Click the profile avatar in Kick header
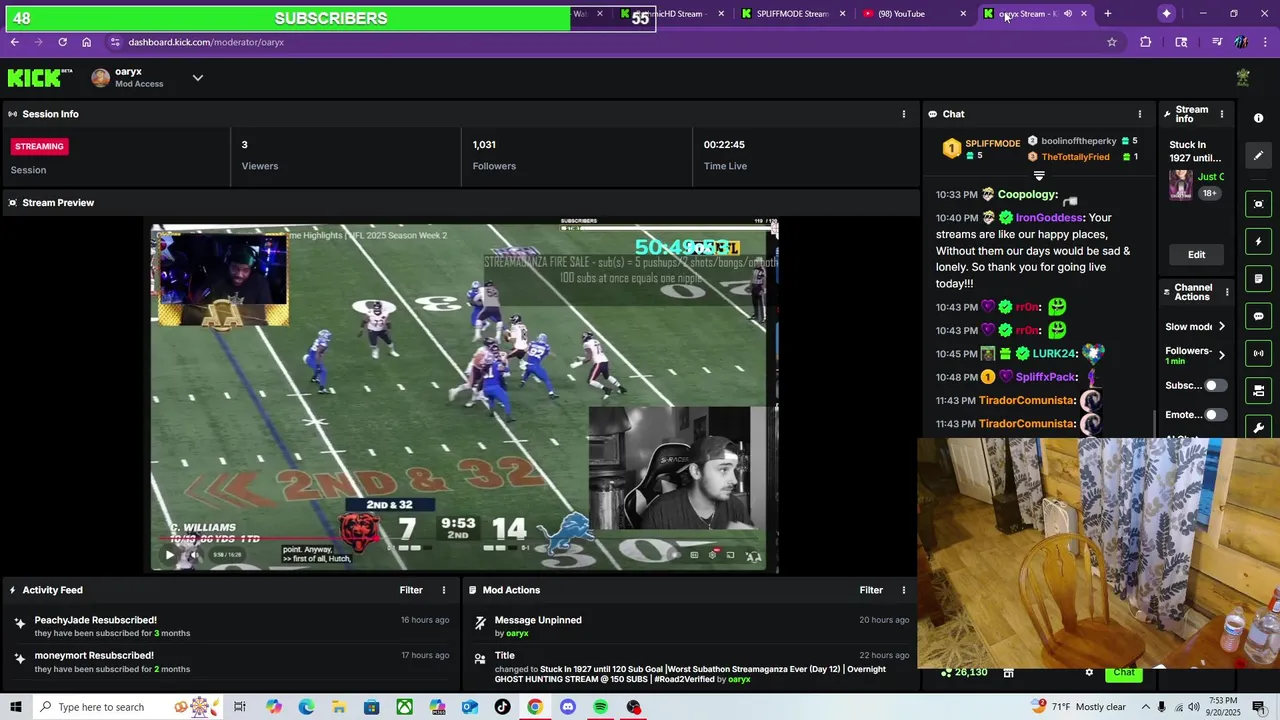This screenshot has width=1280, height=720. (x=1243, y=78)
